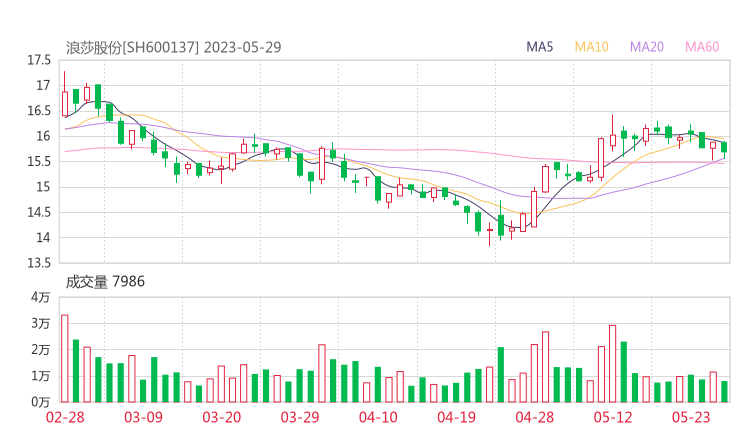Click the last green volume bar at far right
This screenshot has width=740, height=440.
tap(724, 392)
